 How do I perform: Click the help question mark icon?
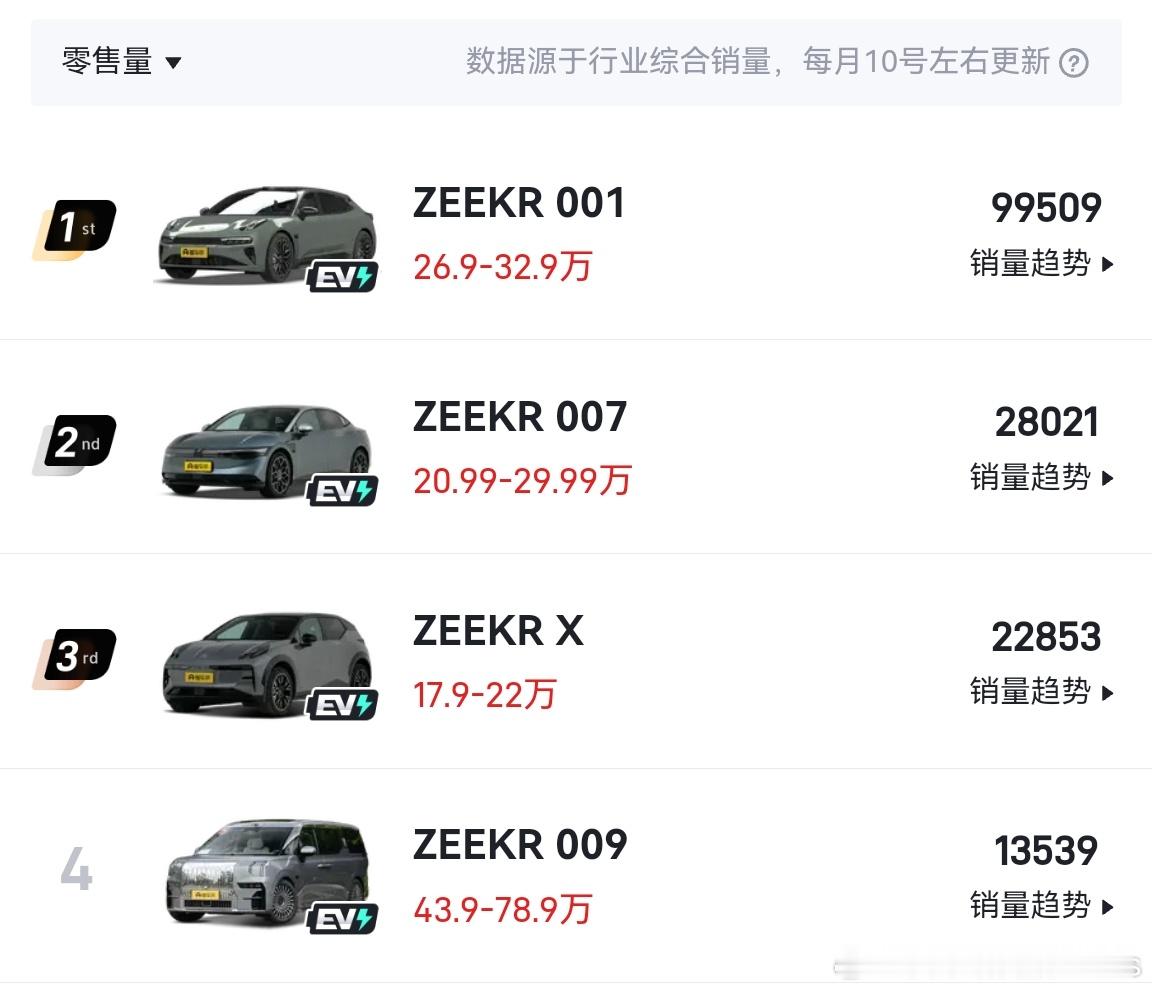(x=1073, y=62)
